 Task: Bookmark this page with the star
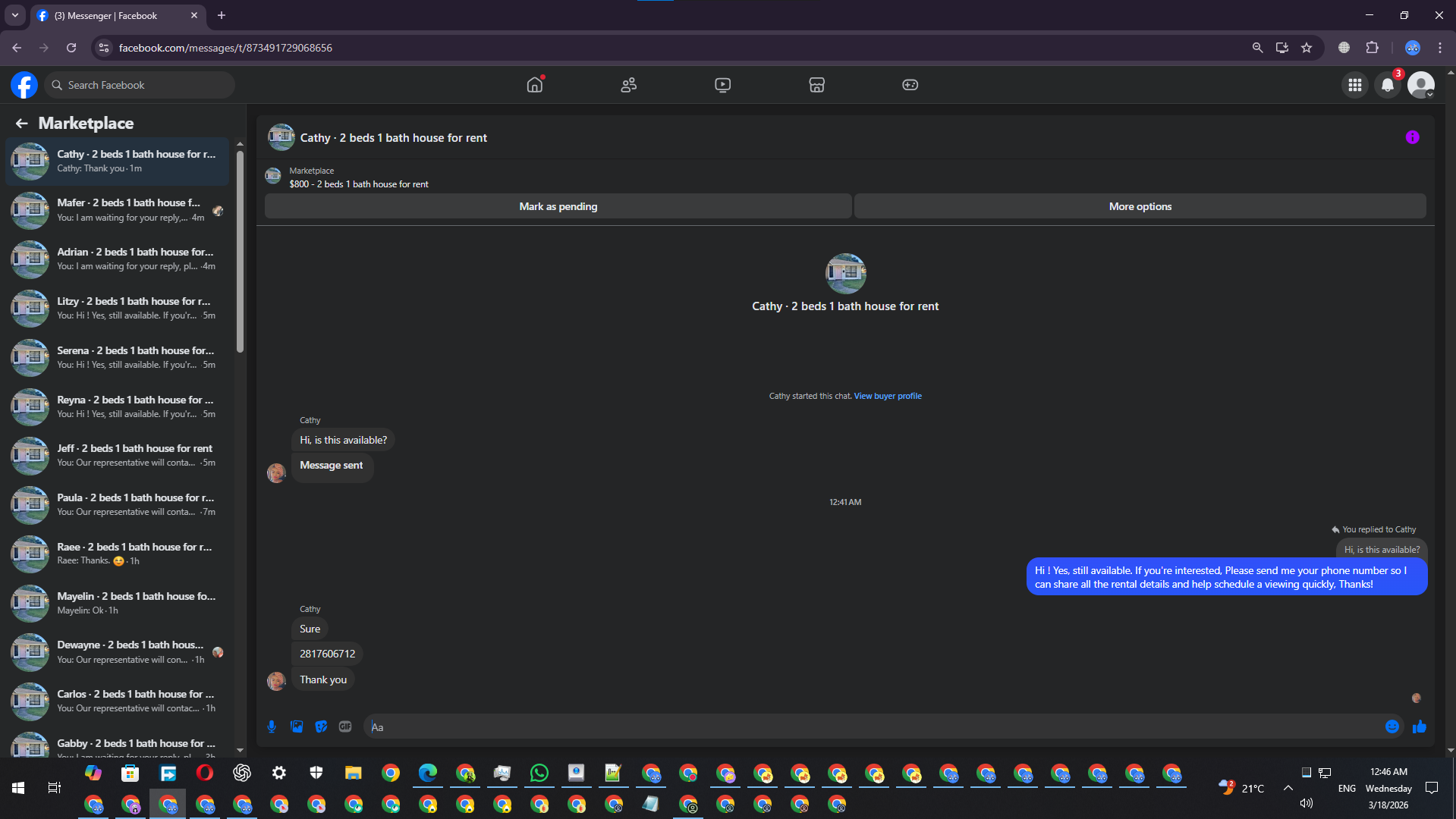click(1307, 48)
